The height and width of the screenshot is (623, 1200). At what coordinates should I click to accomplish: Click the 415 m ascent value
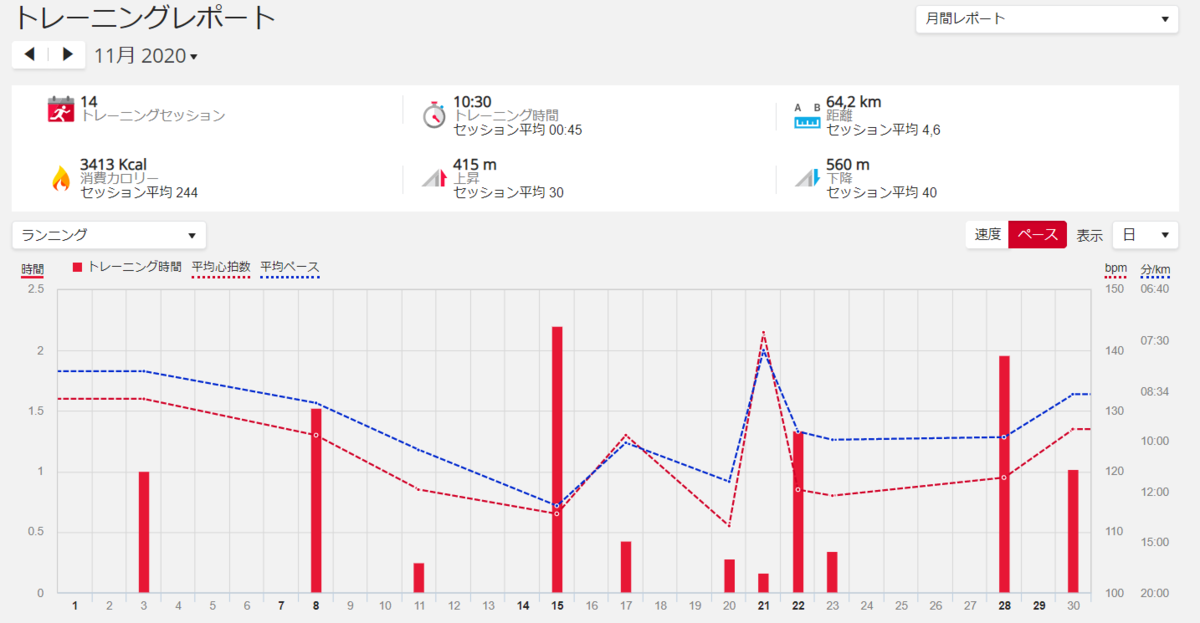(475, 164)
